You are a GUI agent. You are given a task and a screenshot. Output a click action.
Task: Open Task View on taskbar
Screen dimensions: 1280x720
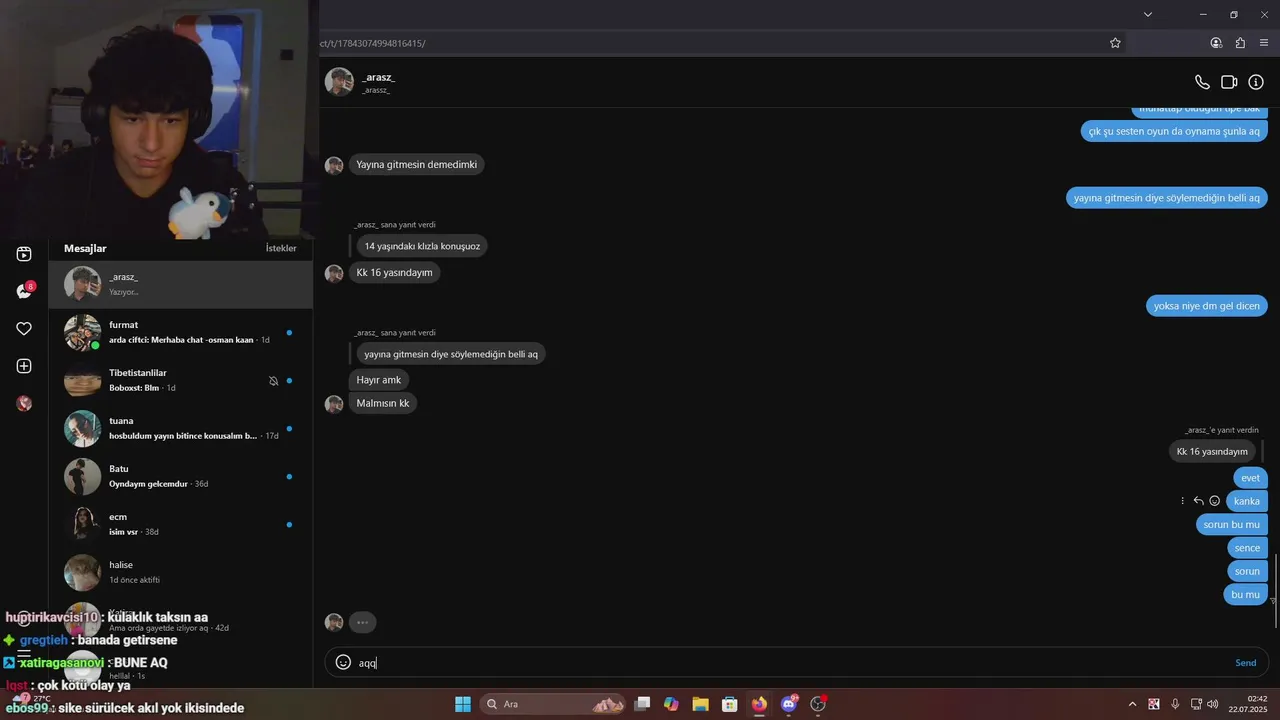coord(643,704)
